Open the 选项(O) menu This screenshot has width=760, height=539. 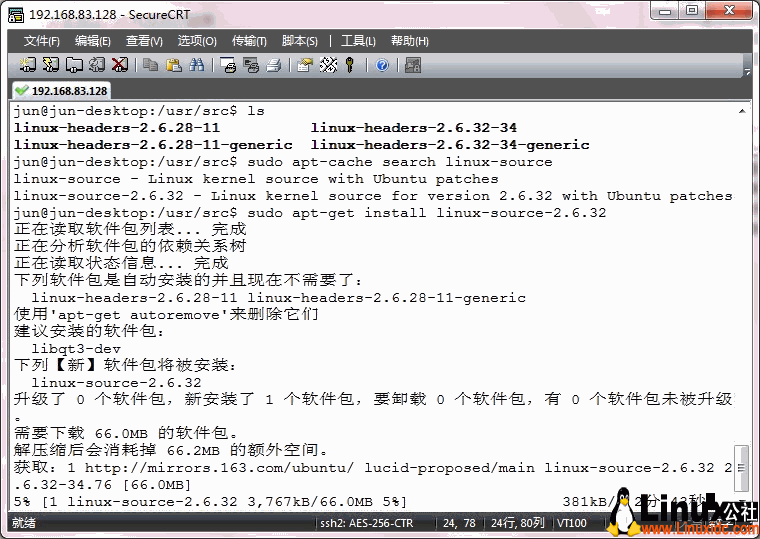pyautogui.click(x=197, y=41)
